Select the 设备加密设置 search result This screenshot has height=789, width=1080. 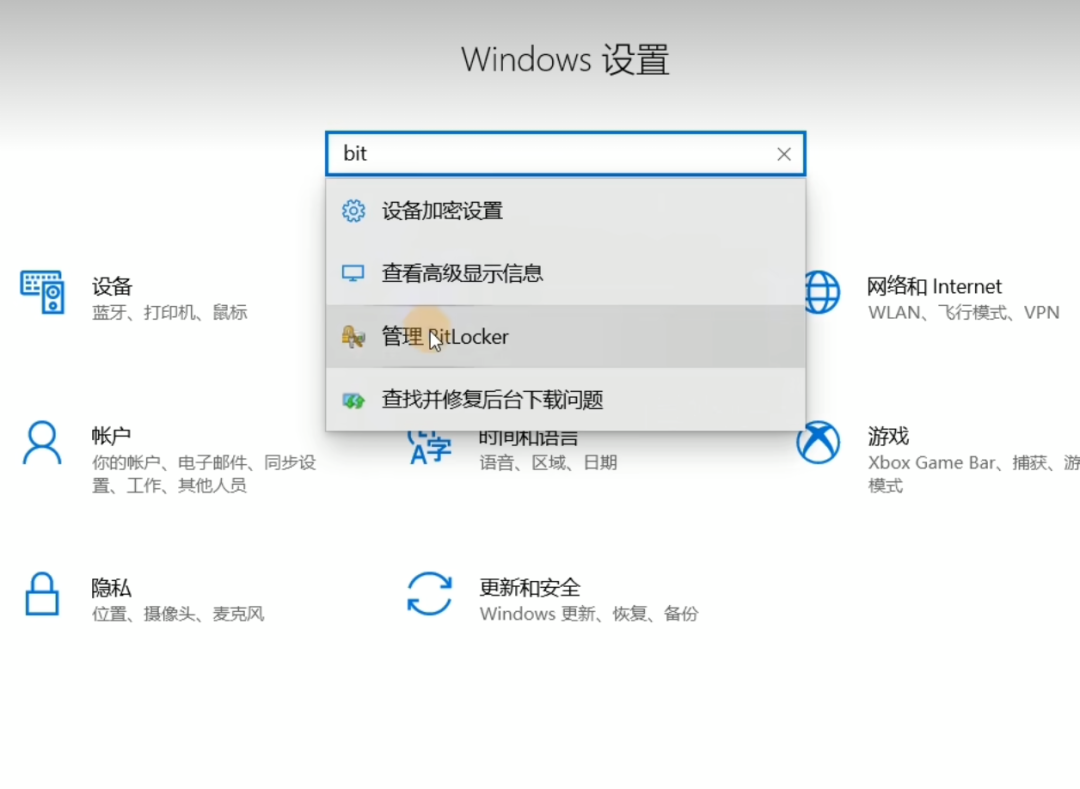point(565,211)
